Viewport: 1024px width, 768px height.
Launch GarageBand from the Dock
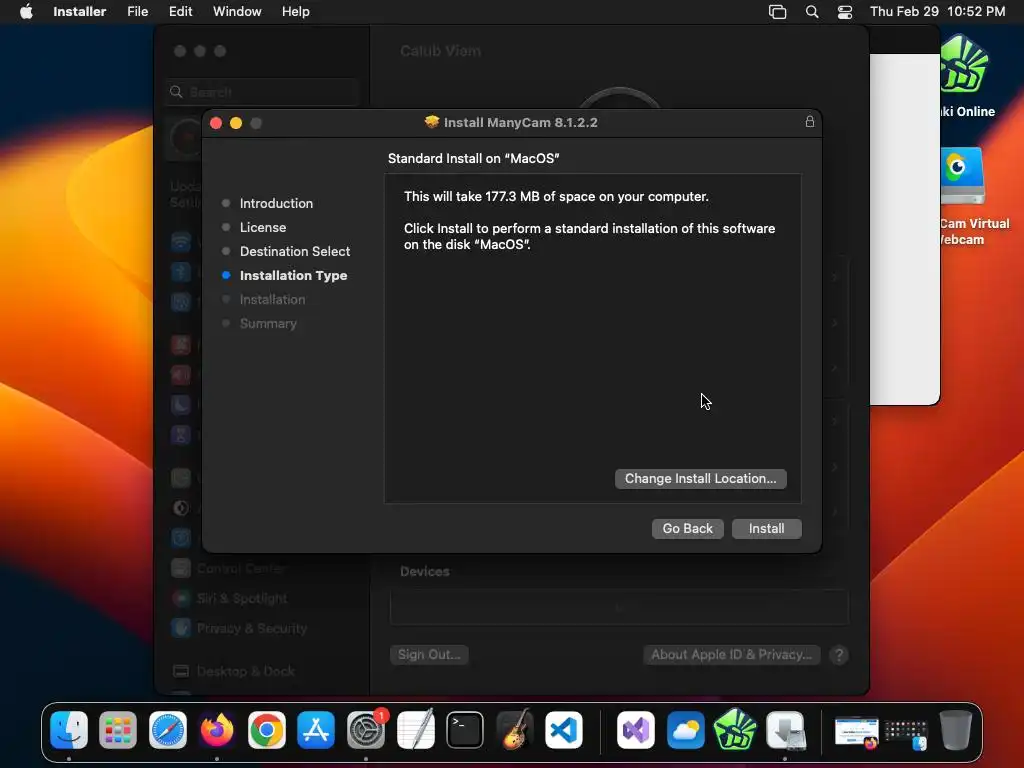pos(515,729)
